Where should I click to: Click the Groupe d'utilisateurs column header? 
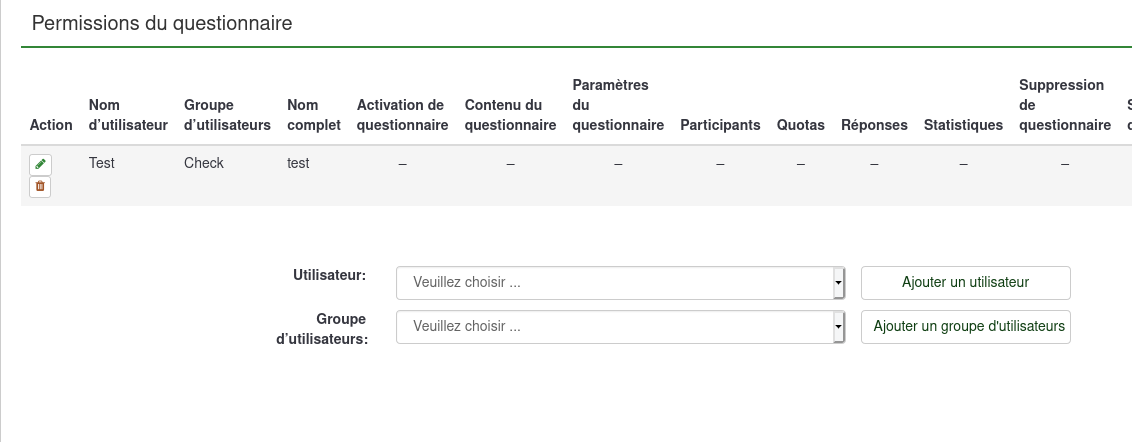tap(227, 115)
